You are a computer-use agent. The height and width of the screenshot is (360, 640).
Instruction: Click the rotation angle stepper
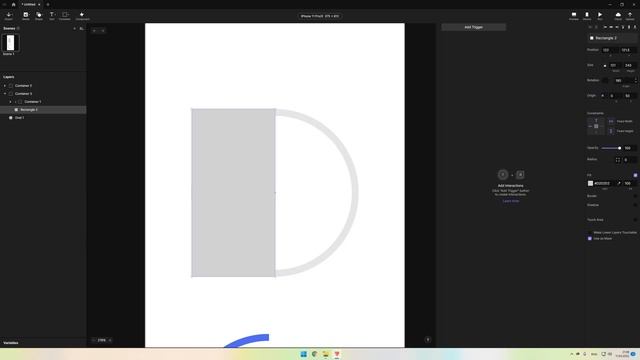tap(636, 80)
